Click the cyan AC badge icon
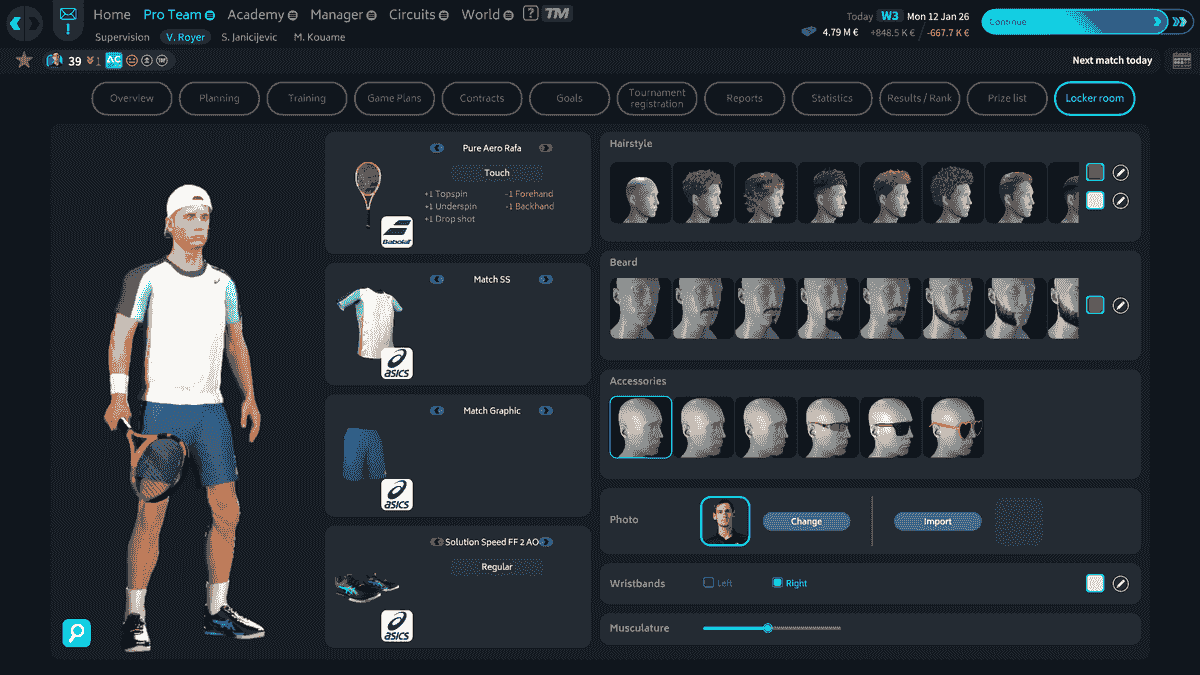This screenshot has height=675, width=1200. [113, 60]
